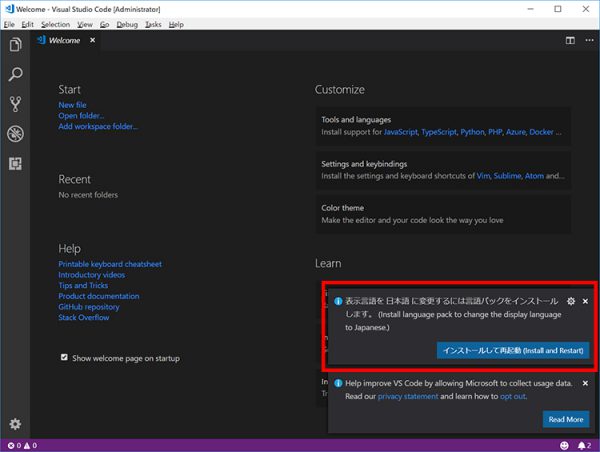Close the Welcome tab
The width and height of the screenshot is (600, 452).
tap(92, 40)
